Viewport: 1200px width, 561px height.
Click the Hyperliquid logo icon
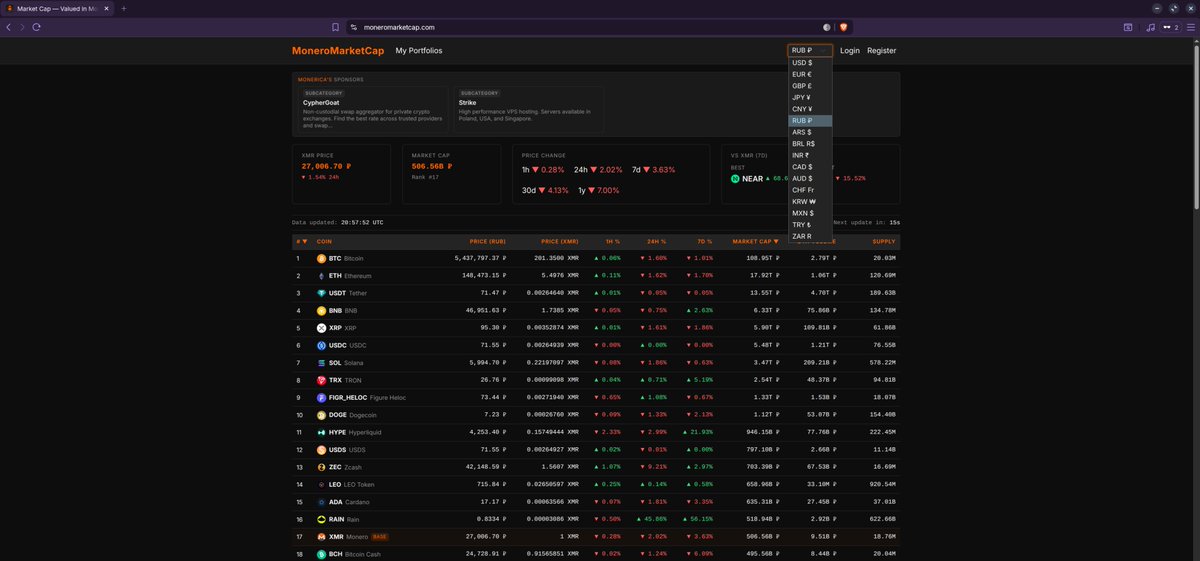[x=321, y=432]
